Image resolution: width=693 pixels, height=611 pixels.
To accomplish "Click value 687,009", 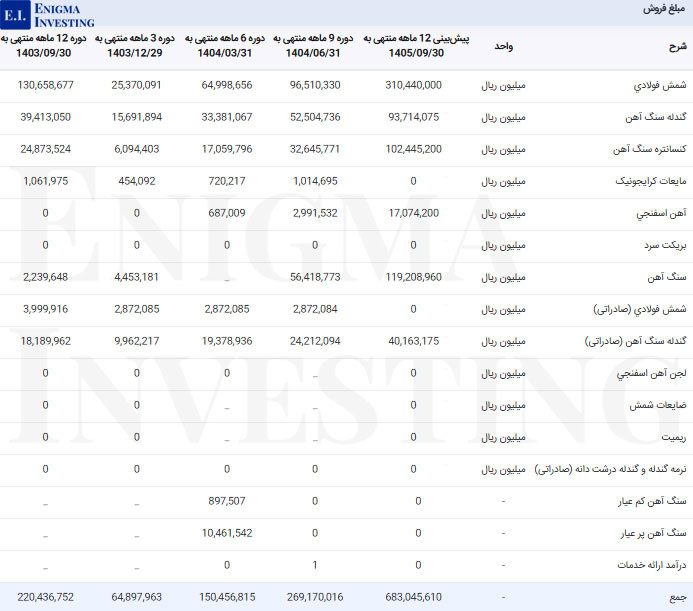I will point(227,213).
